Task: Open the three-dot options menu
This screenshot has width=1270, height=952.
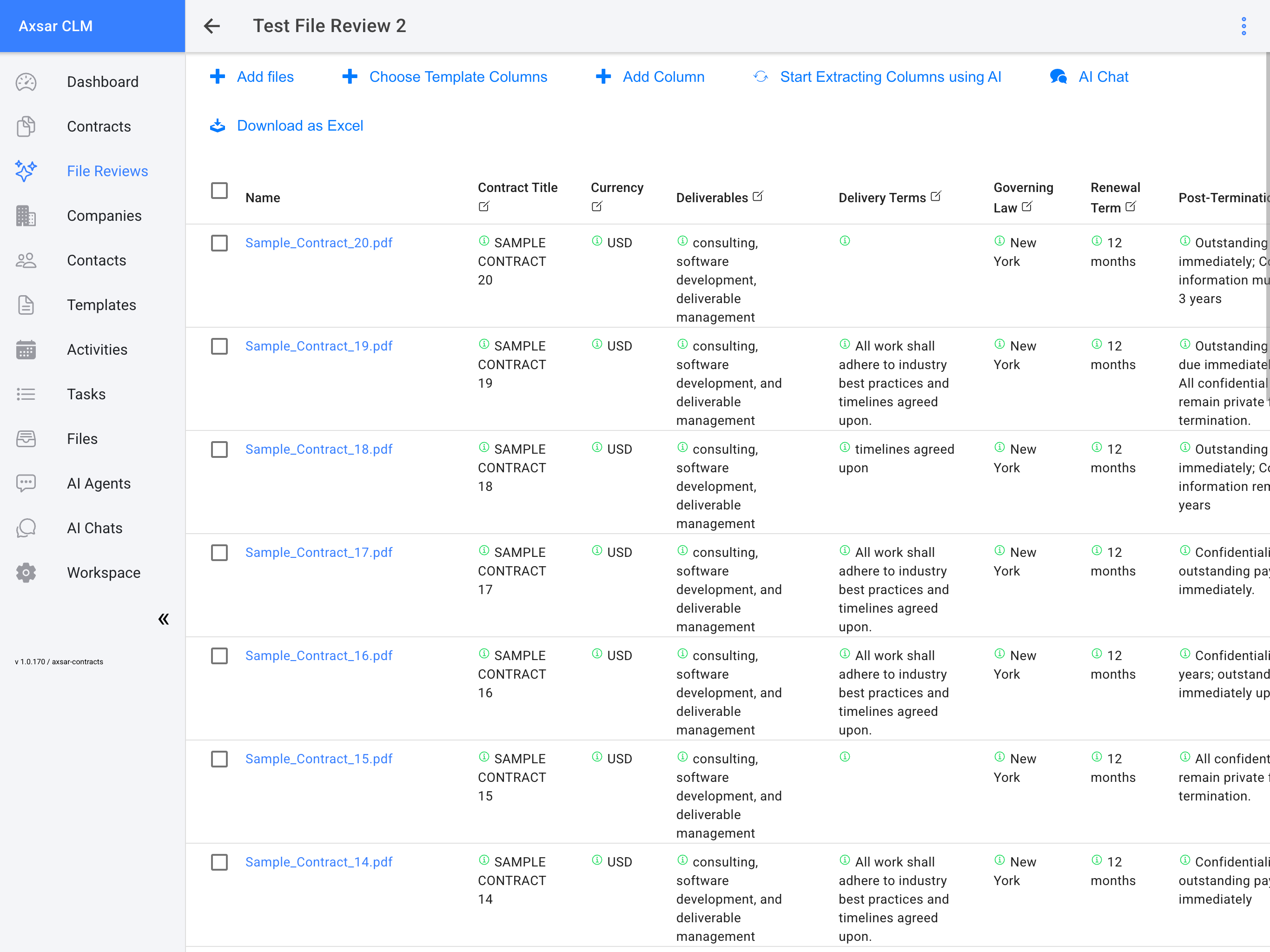Action: point(1244,26)
